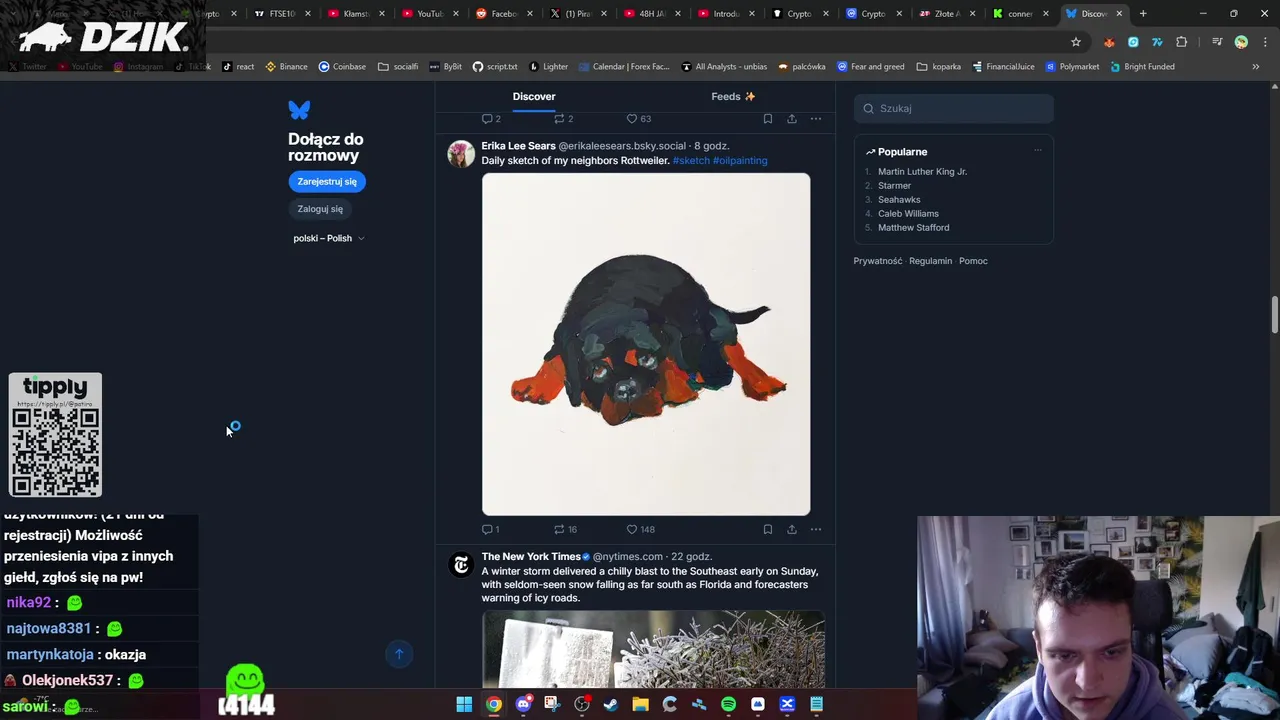Screen dimensions: 1280x720
Task: Open the Binance bookmark
Action: [287, 66]
